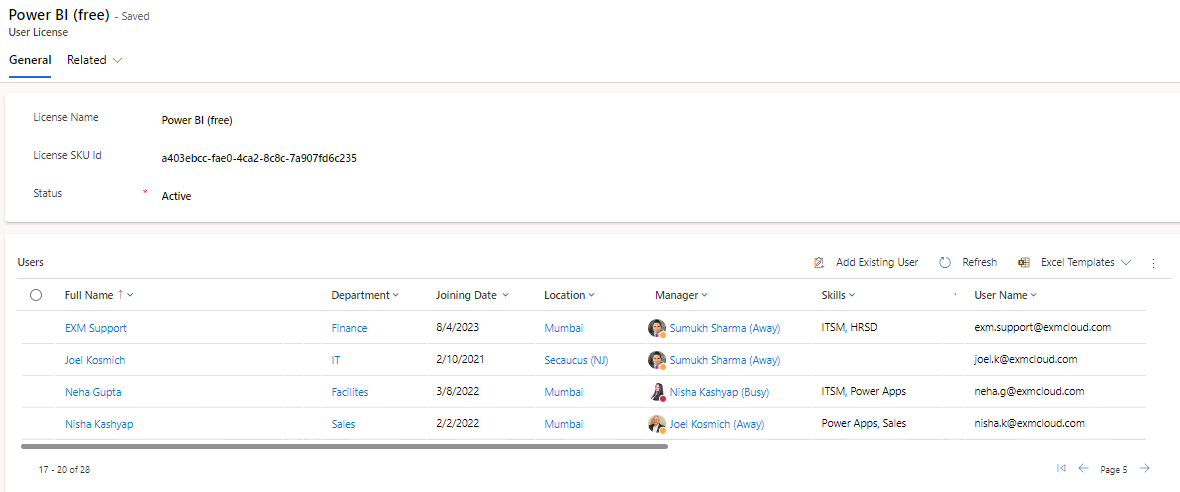
Task: Click the Secaucus (NJ) location link
Action: (576, 360)
